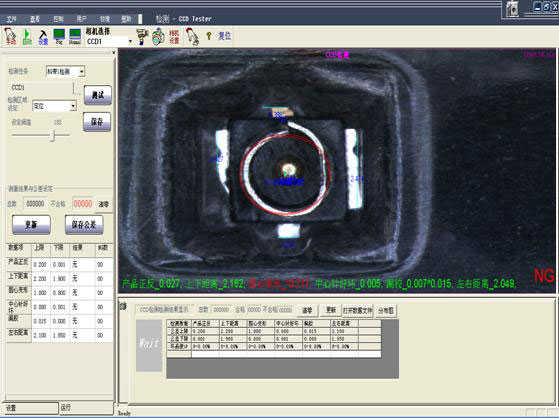Click the threshold slider handle
This screenshot has height=418, width=559.
(53, 135)
